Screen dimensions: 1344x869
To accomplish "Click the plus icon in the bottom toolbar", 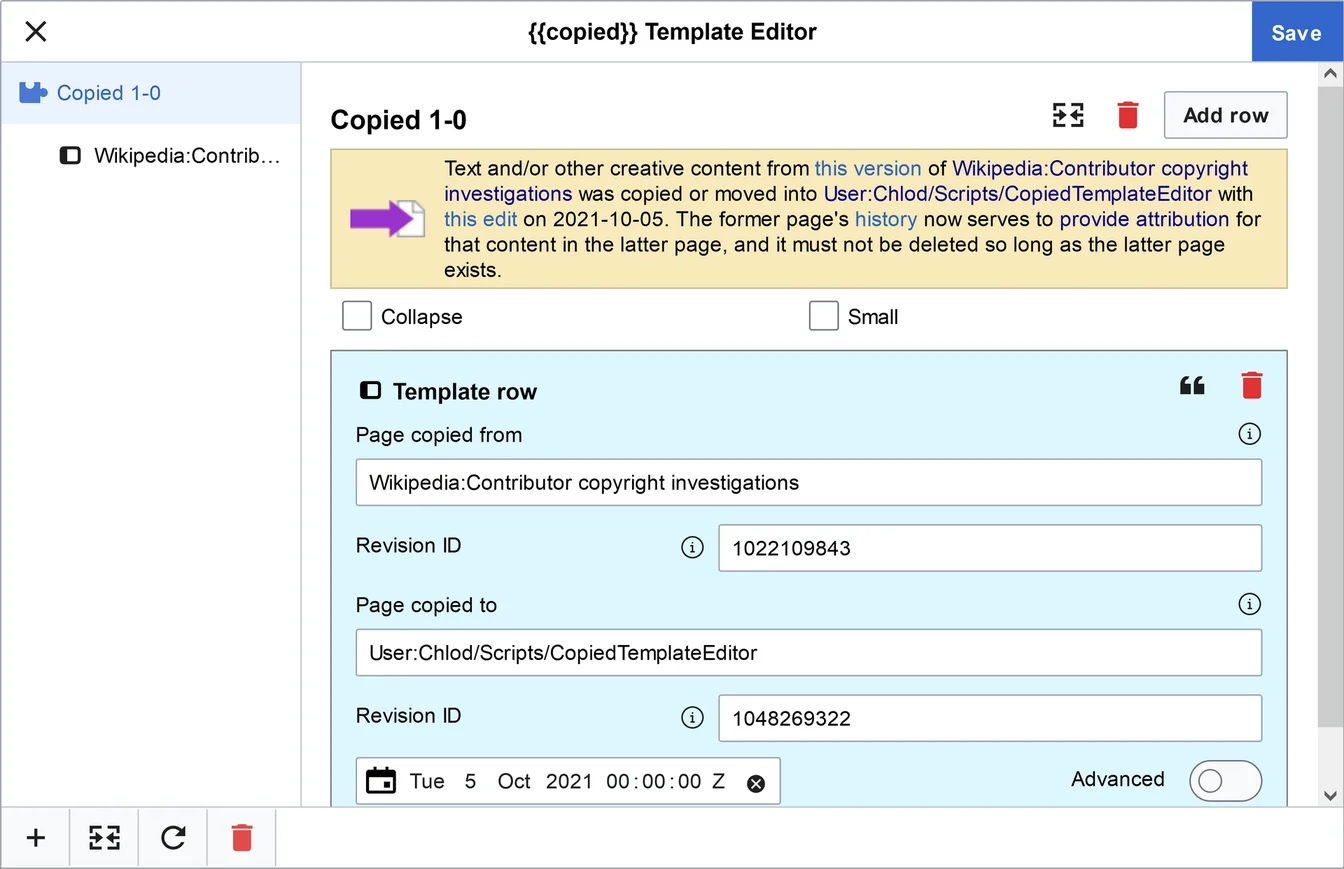I will pos(35,837).
